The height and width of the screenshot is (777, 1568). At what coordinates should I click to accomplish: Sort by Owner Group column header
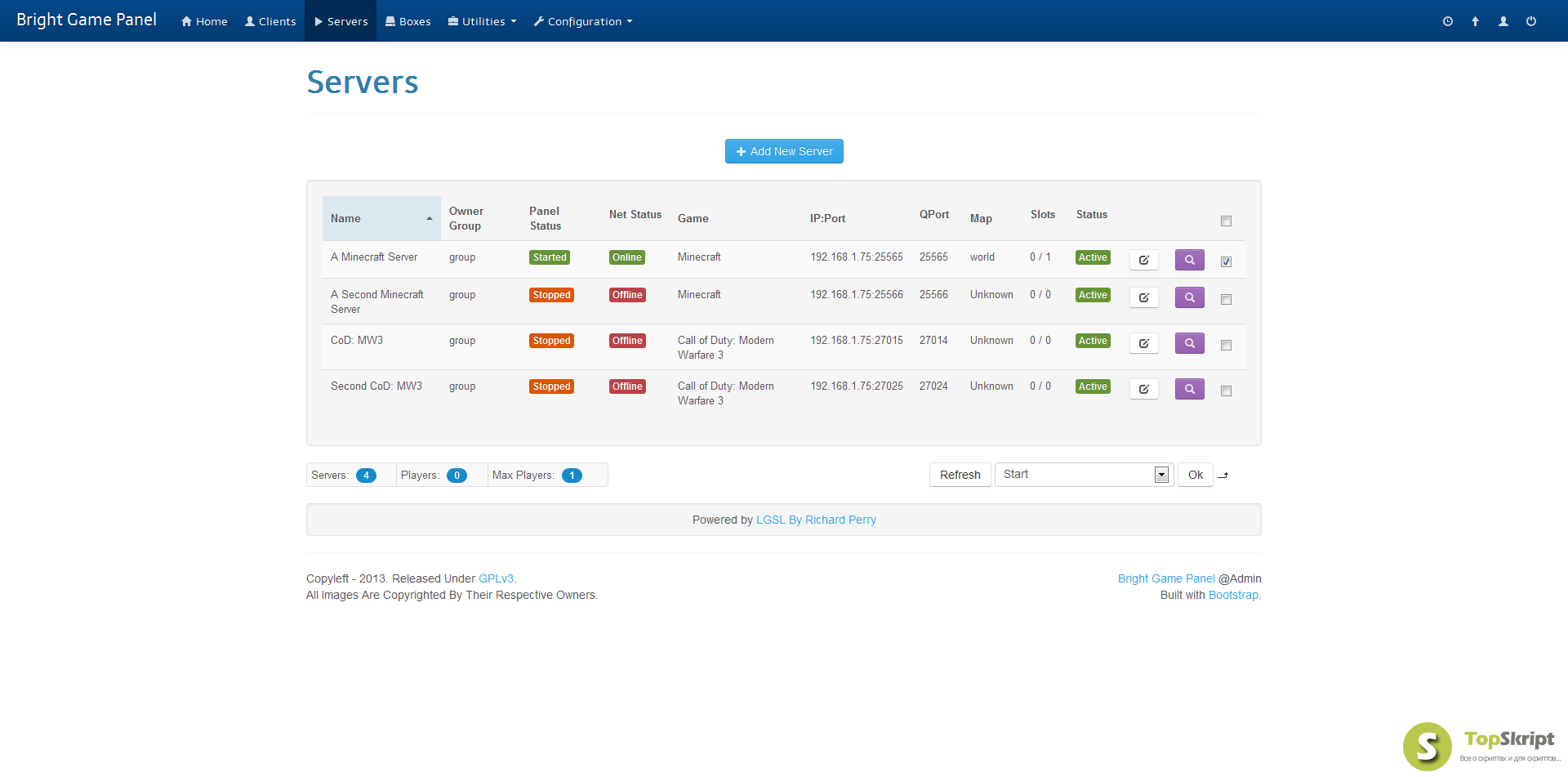(481, 218)
